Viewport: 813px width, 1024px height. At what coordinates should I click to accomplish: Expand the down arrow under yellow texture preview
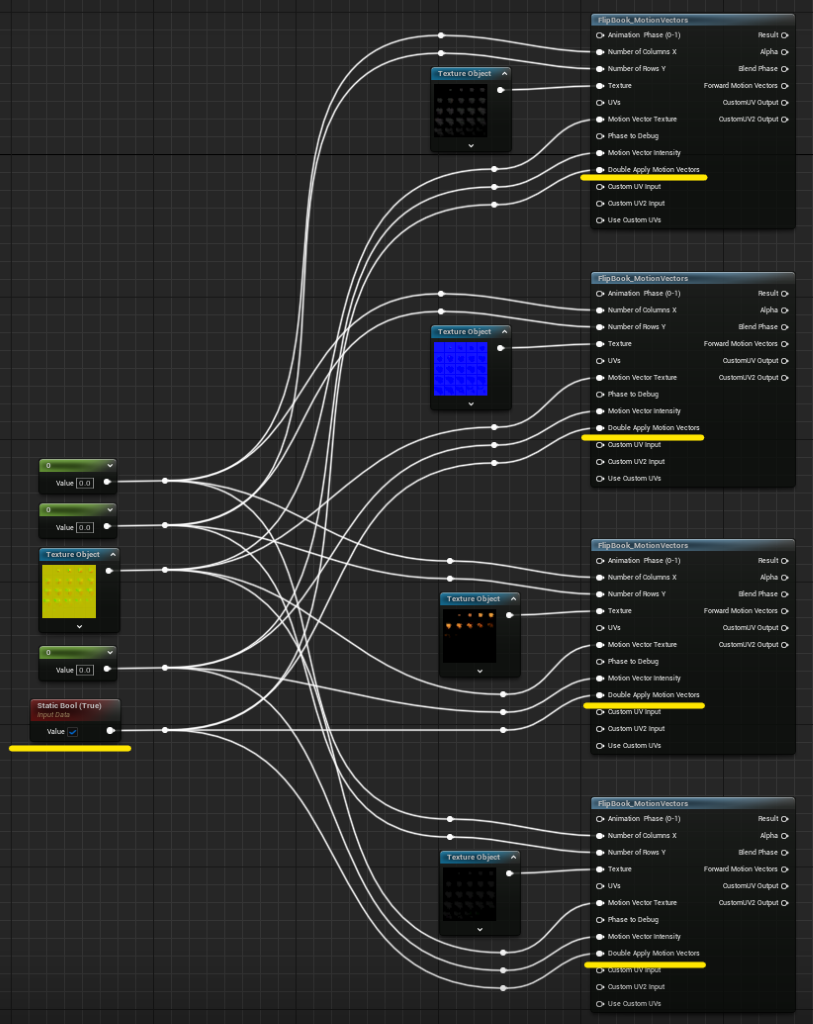coord(79,626)
